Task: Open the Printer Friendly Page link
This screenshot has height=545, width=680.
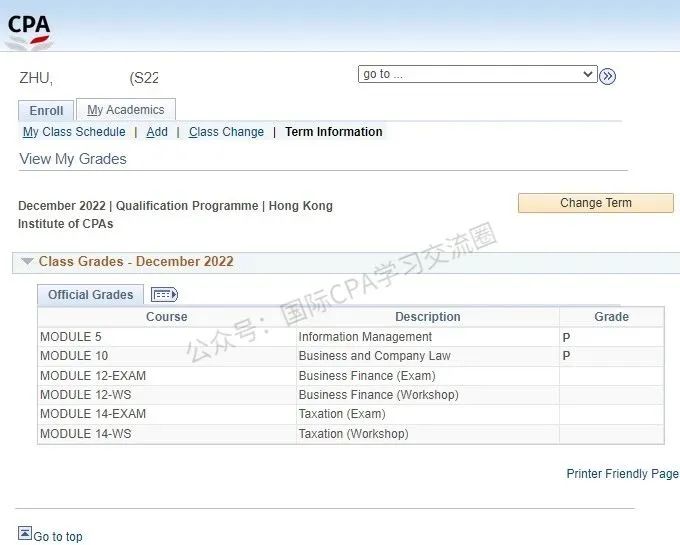Action: [622, 473]
